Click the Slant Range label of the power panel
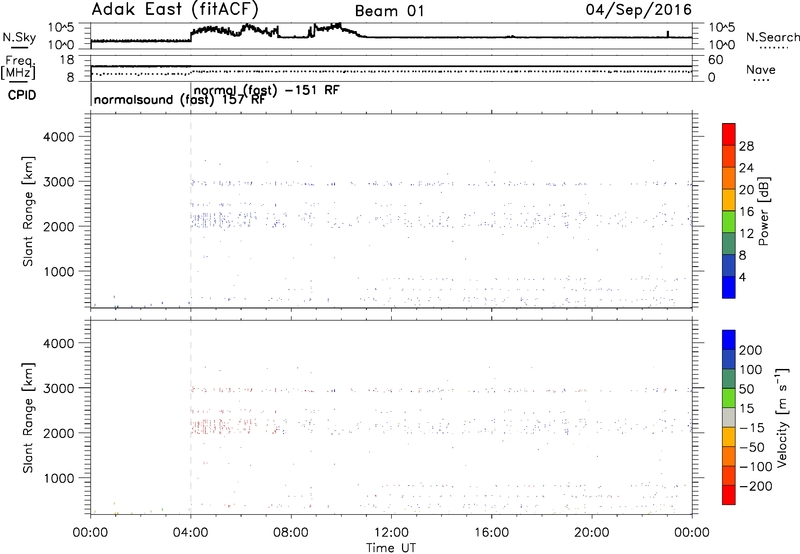This screenshot has width=800, height=554. [x=28, y=212]
